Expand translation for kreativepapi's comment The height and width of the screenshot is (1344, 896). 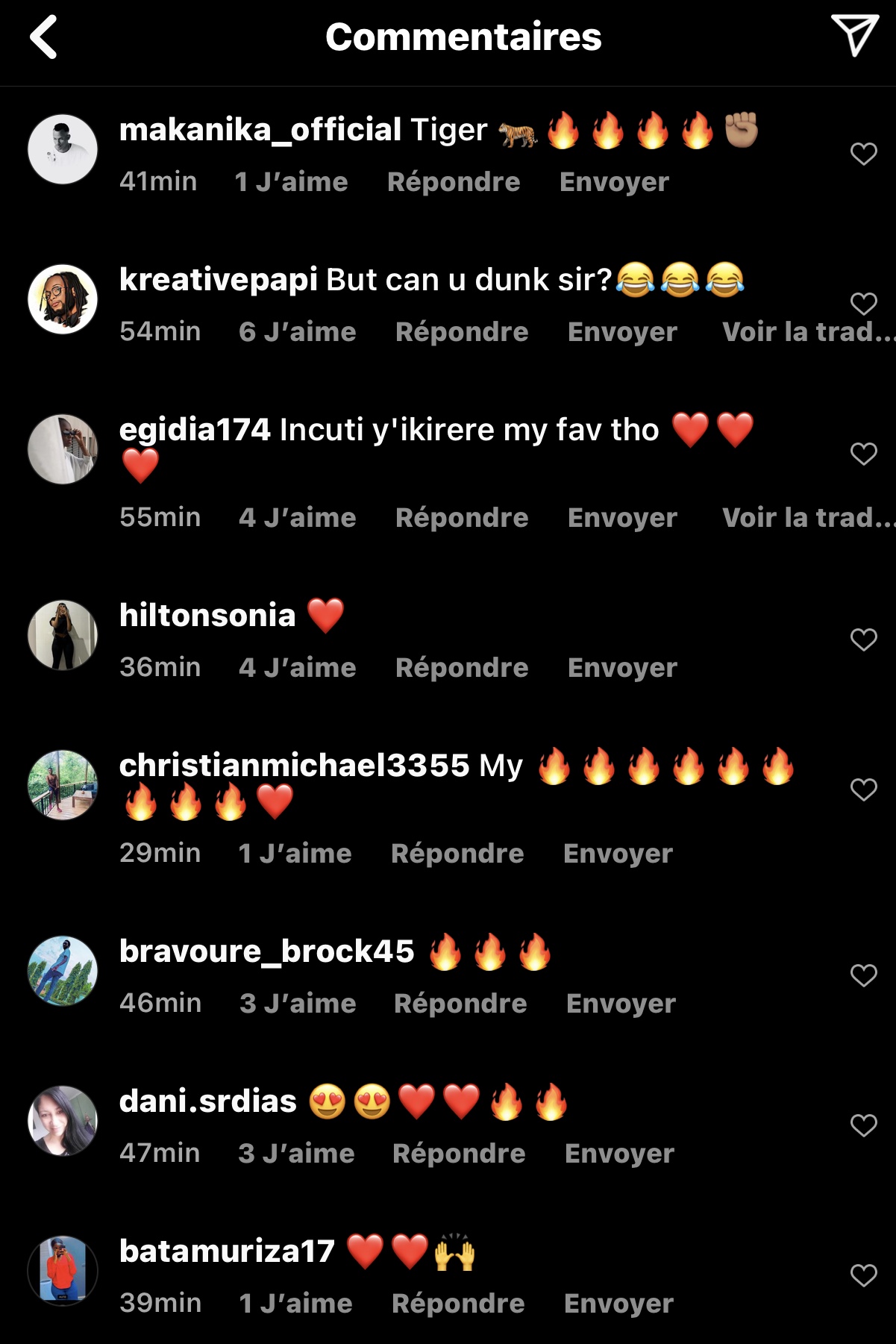tap(809, 331)
